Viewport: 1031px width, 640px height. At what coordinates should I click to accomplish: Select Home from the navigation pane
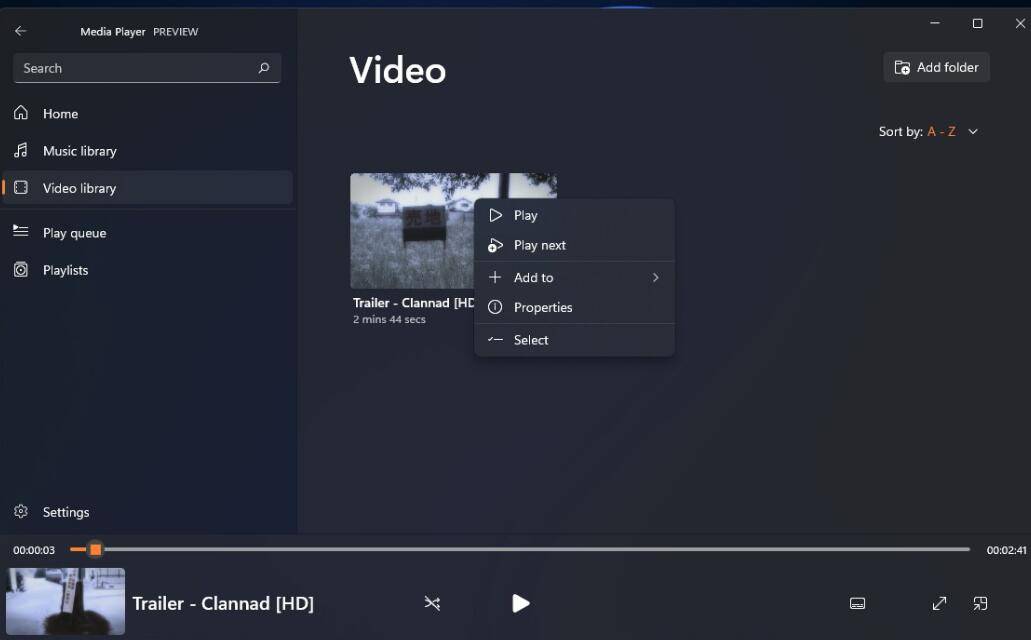[x=61, y=113]
